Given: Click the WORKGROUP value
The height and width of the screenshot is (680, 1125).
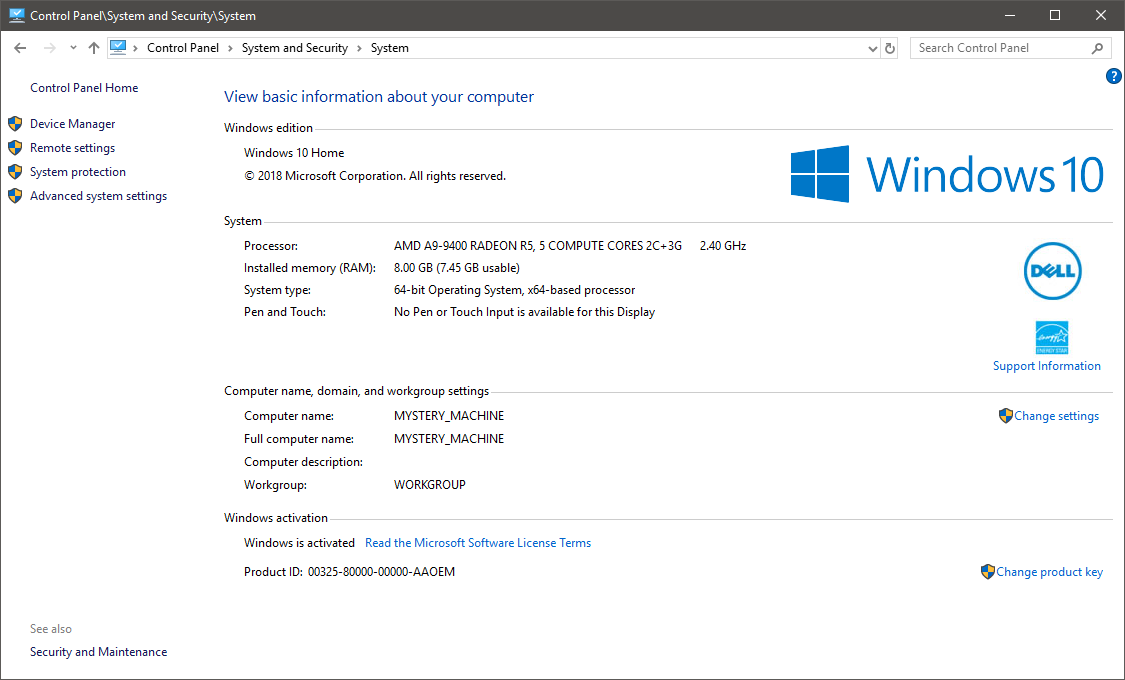Looking at the screenshot, I should click(430, 485).
